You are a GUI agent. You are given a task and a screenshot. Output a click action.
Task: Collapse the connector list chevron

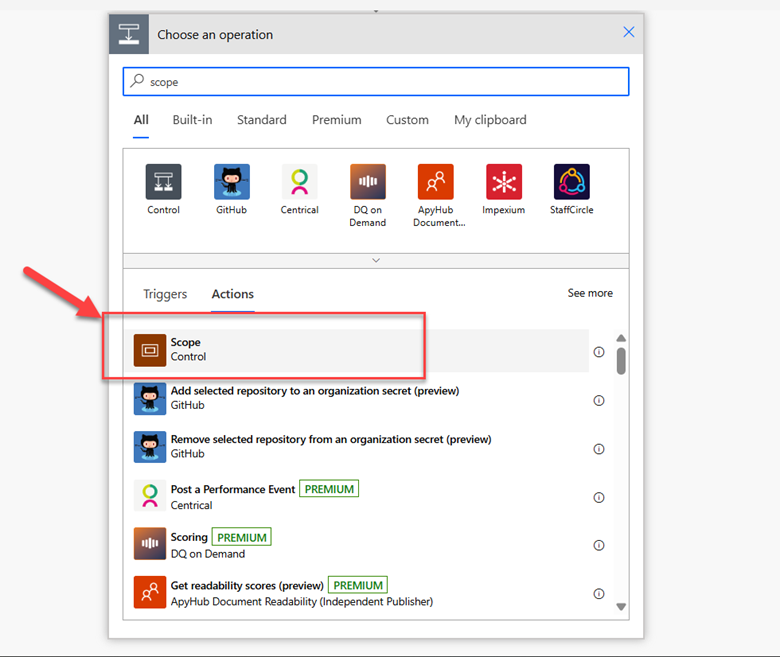click(376, 260)
